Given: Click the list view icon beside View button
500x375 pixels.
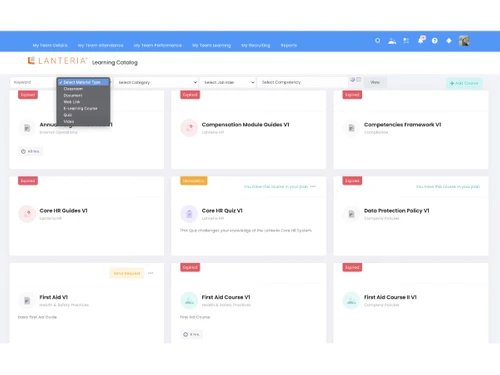Looking at the screenshot, I should 359,80.
